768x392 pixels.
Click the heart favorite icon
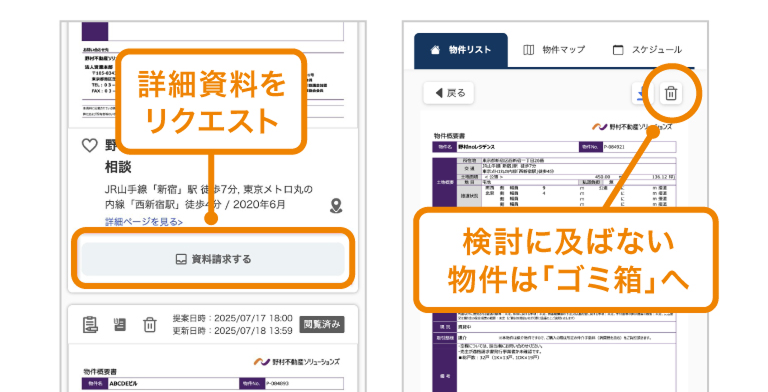click(x=89, y=145)
